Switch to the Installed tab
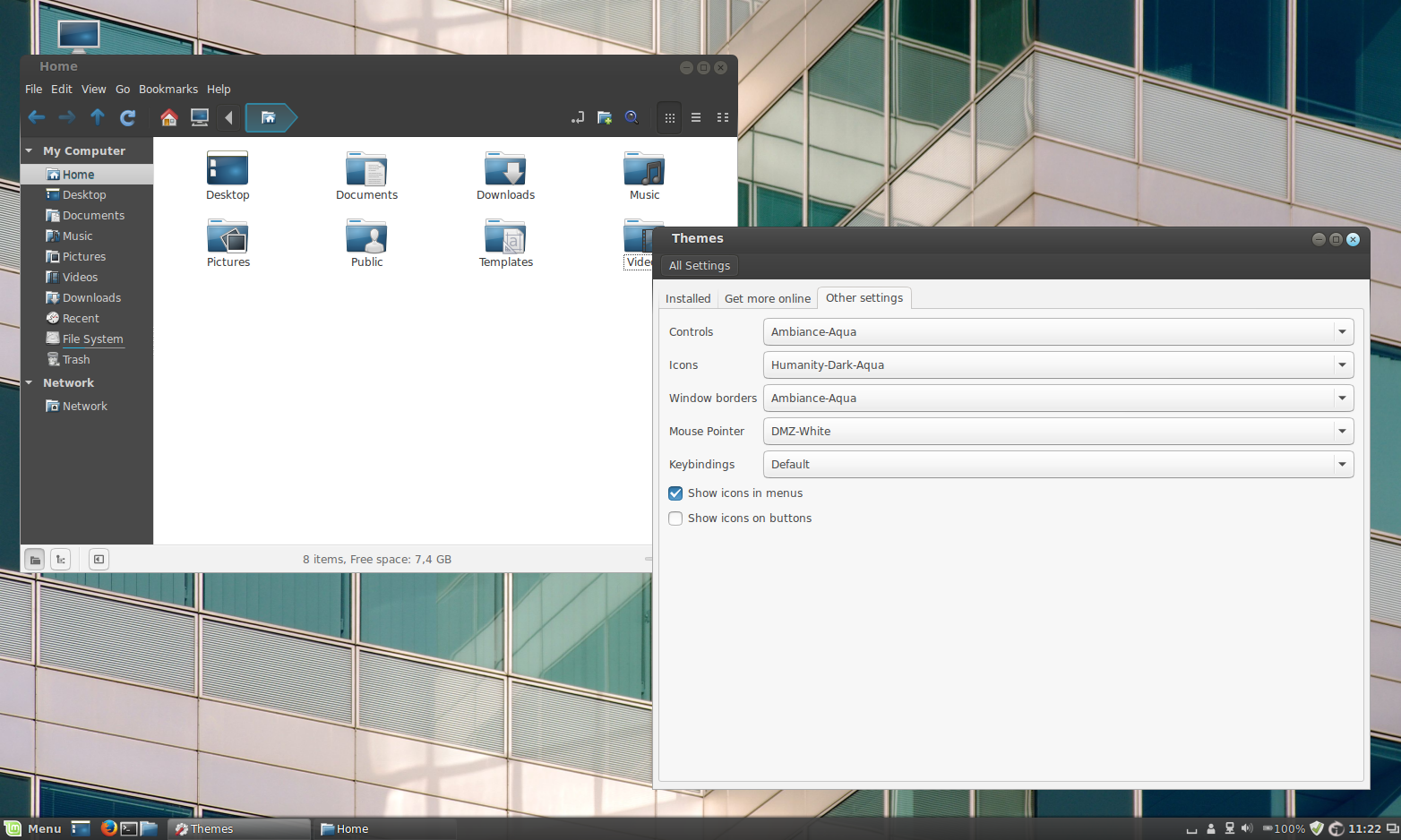 click(688, 298)
